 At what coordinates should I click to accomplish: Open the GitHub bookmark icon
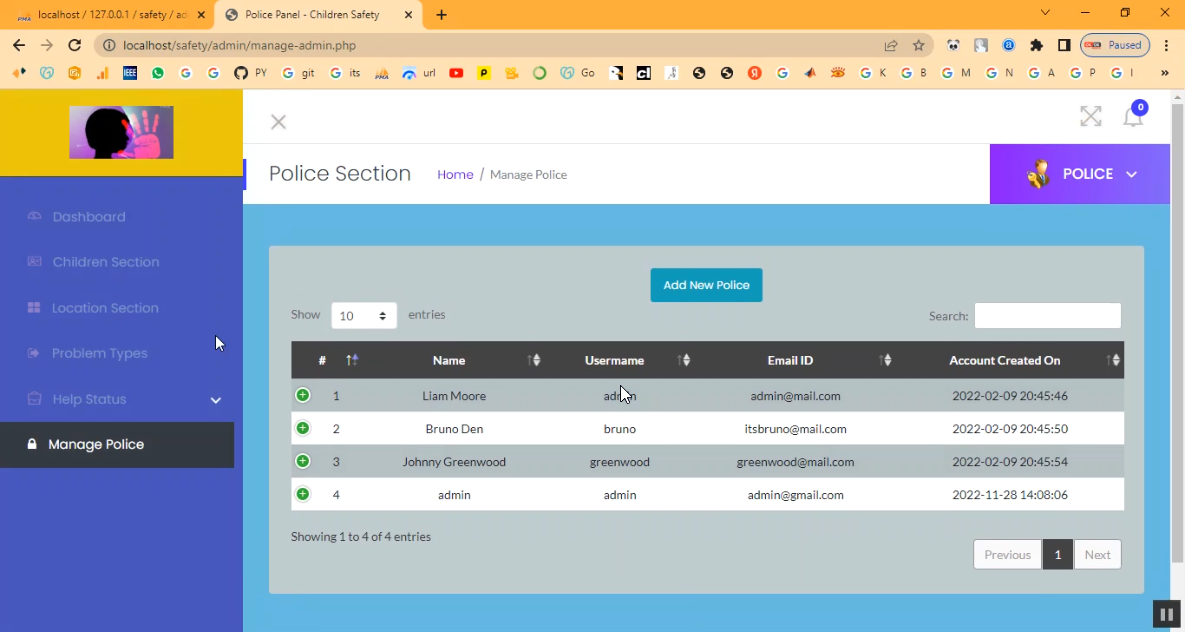pyautogui.click(x=240, y=73)
